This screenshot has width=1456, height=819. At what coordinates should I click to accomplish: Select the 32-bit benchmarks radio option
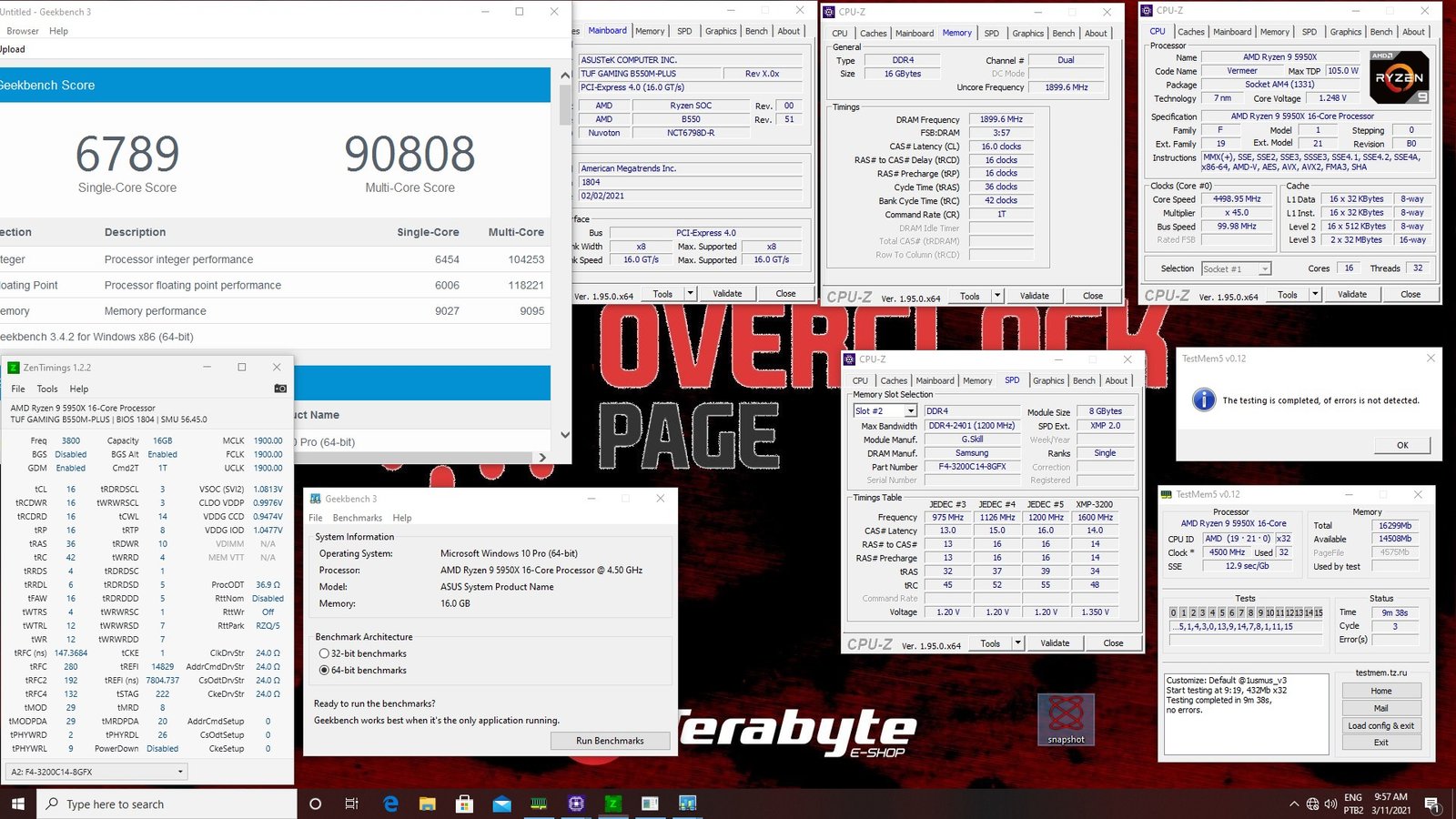pos(324,653)
